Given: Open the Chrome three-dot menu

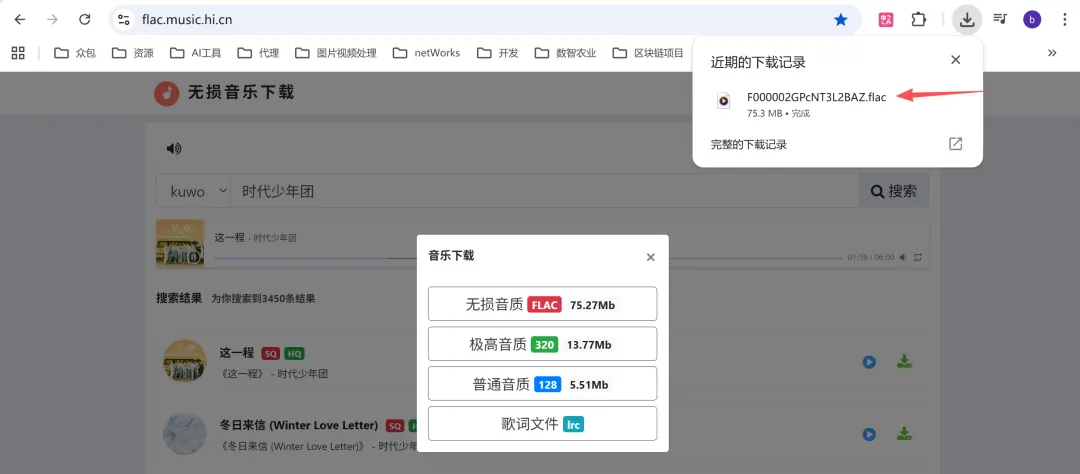Looking at the screenshot, I should coord(1065,19).
